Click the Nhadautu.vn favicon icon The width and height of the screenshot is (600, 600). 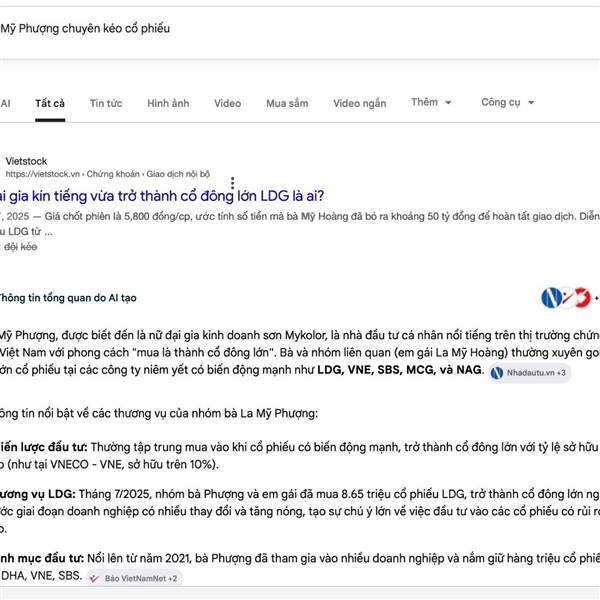click(x=497, y=373)
